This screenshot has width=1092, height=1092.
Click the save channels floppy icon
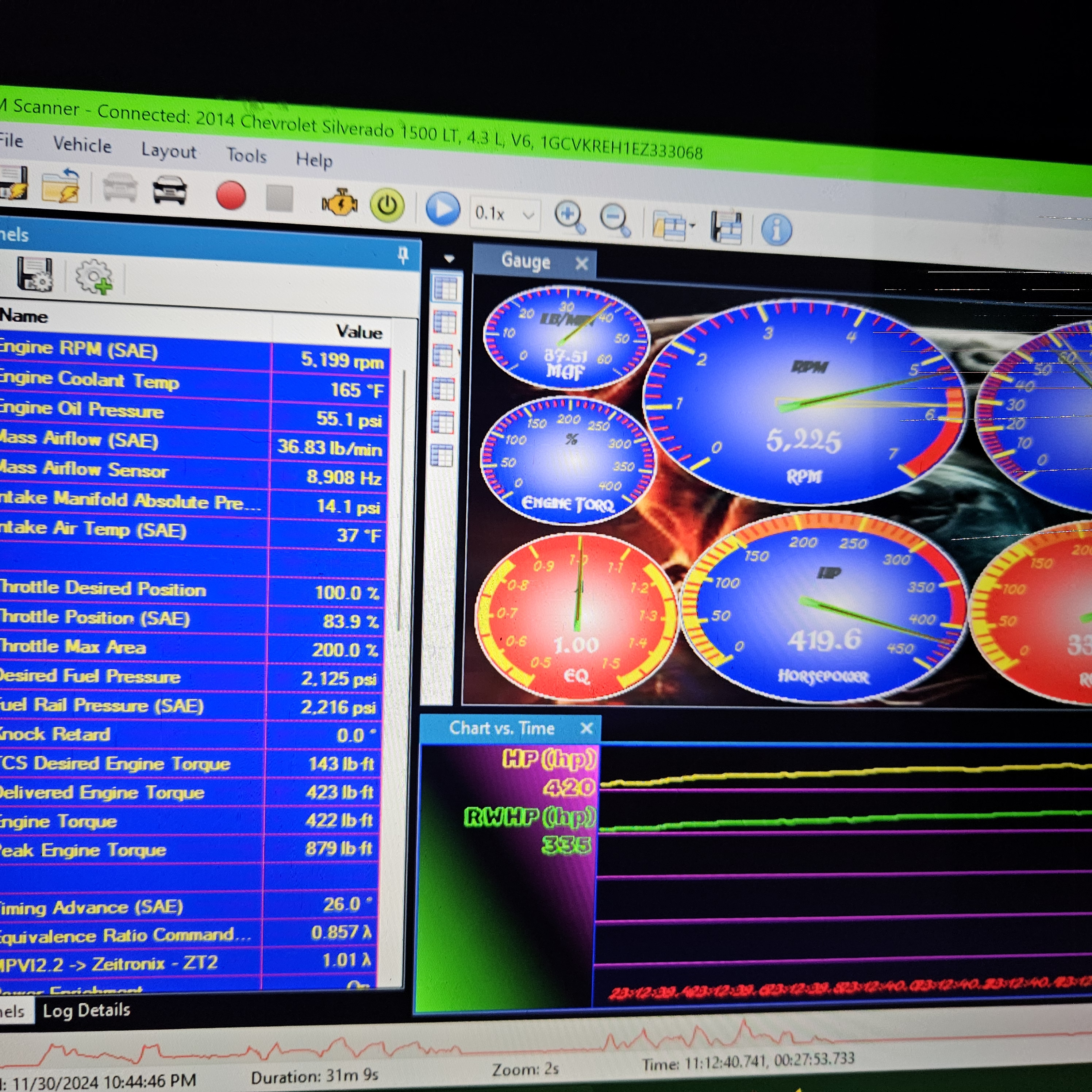click(x=35, y=274)
